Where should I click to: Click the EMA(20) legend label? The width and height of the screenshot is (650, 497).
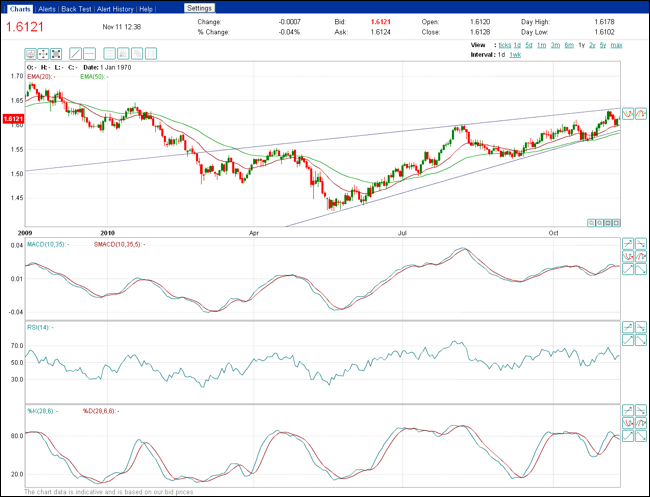pos(39,77)
